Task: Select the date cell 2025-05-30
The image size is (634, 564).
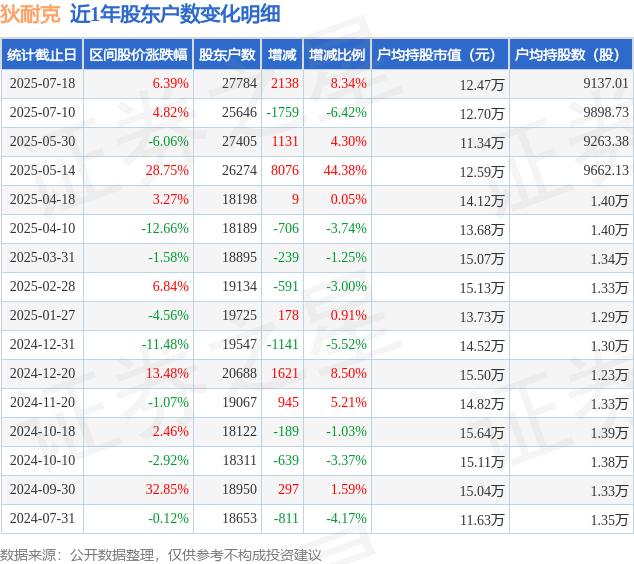Action: click(42, 142)
